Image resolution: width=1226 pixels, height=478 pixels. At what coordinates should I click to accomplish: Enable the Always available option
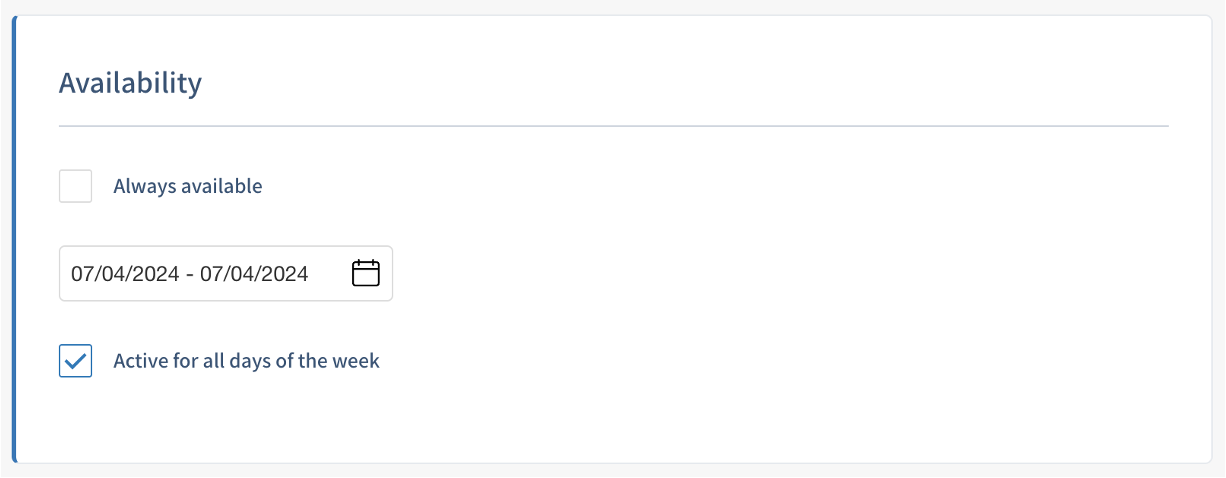[x=76, y=186]
